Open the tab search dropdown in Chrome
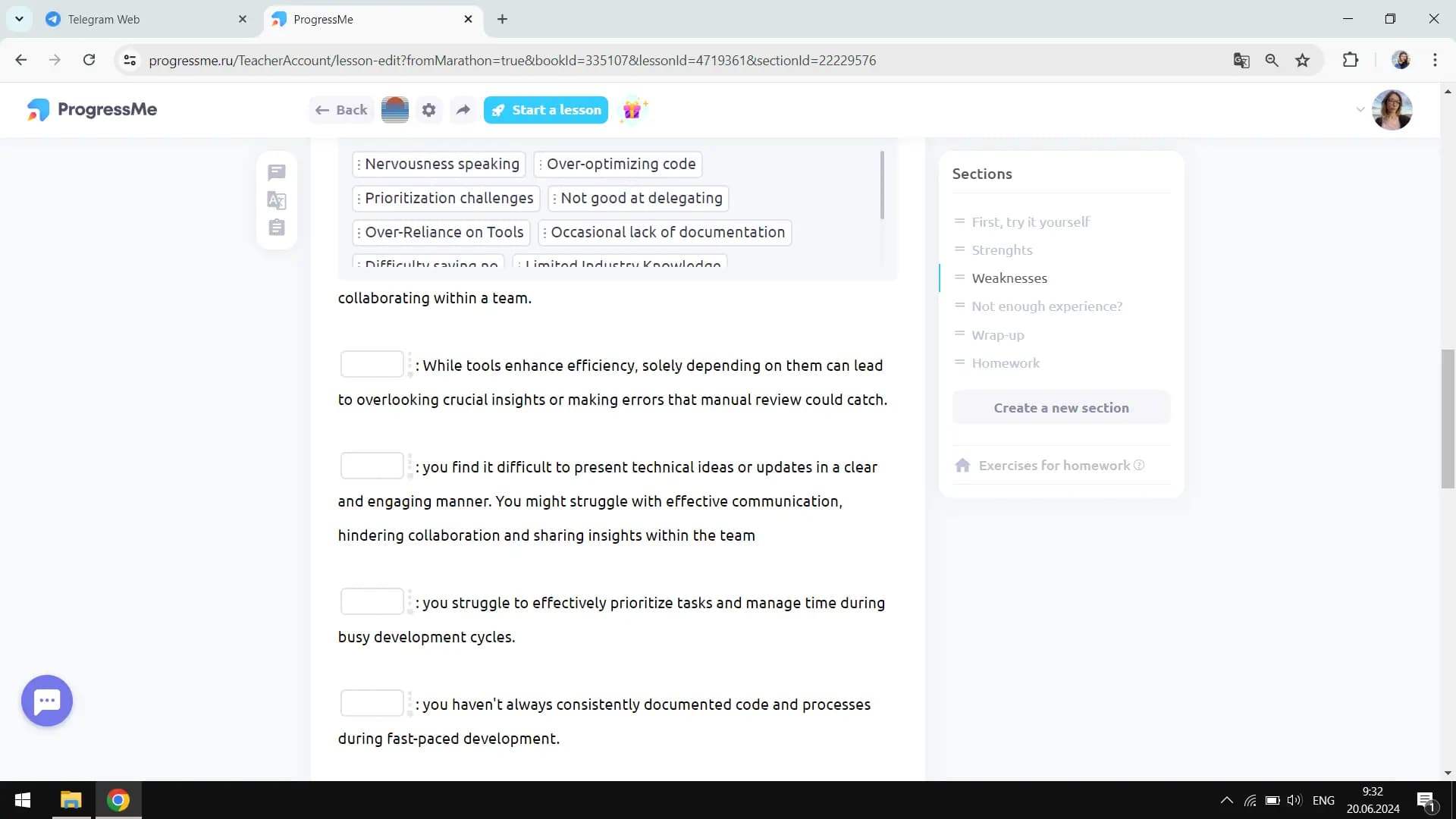 (x=19, y=19)
